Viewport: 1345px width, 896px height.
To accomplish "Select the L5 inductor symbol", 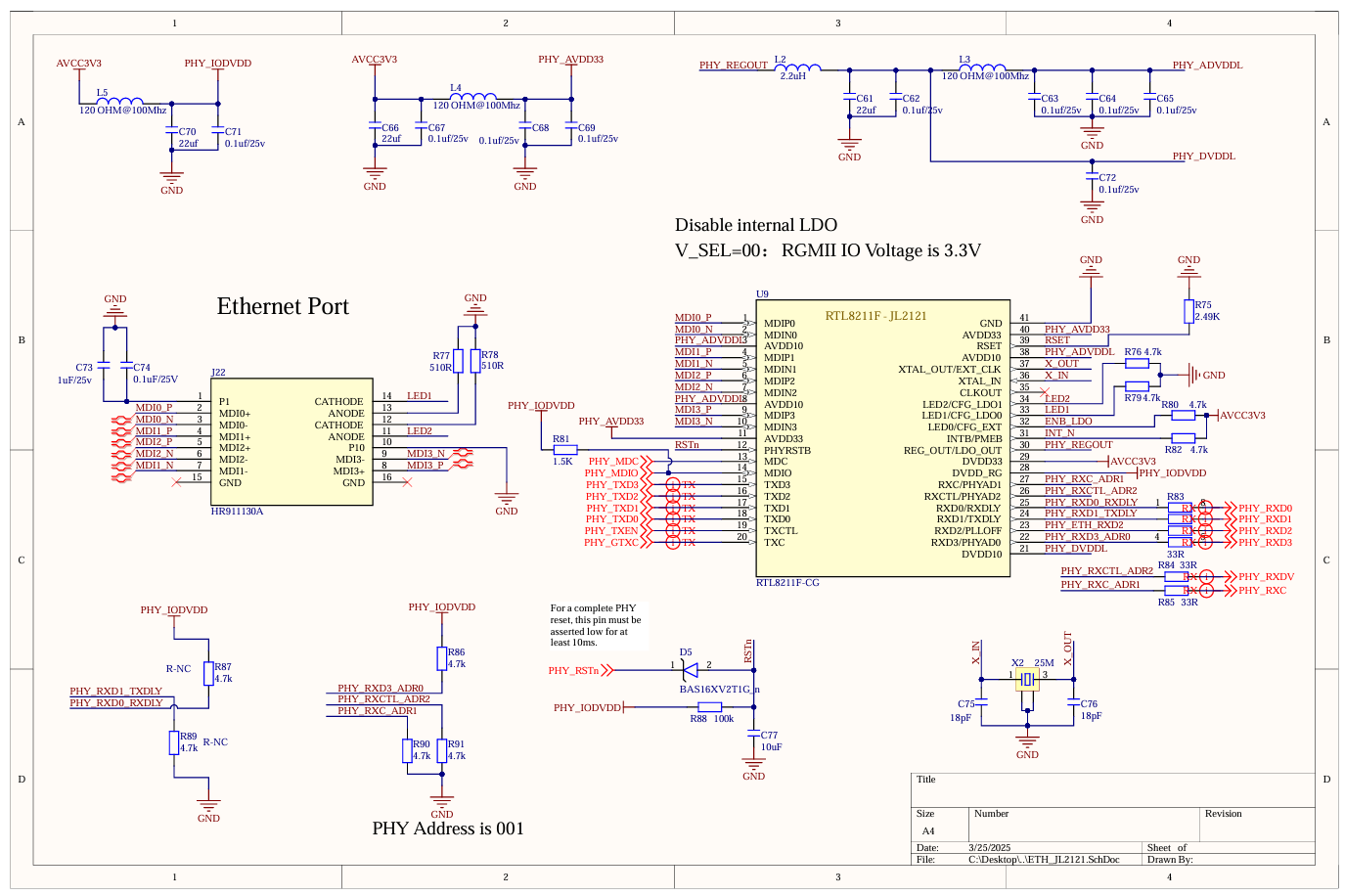I will 119,101.
